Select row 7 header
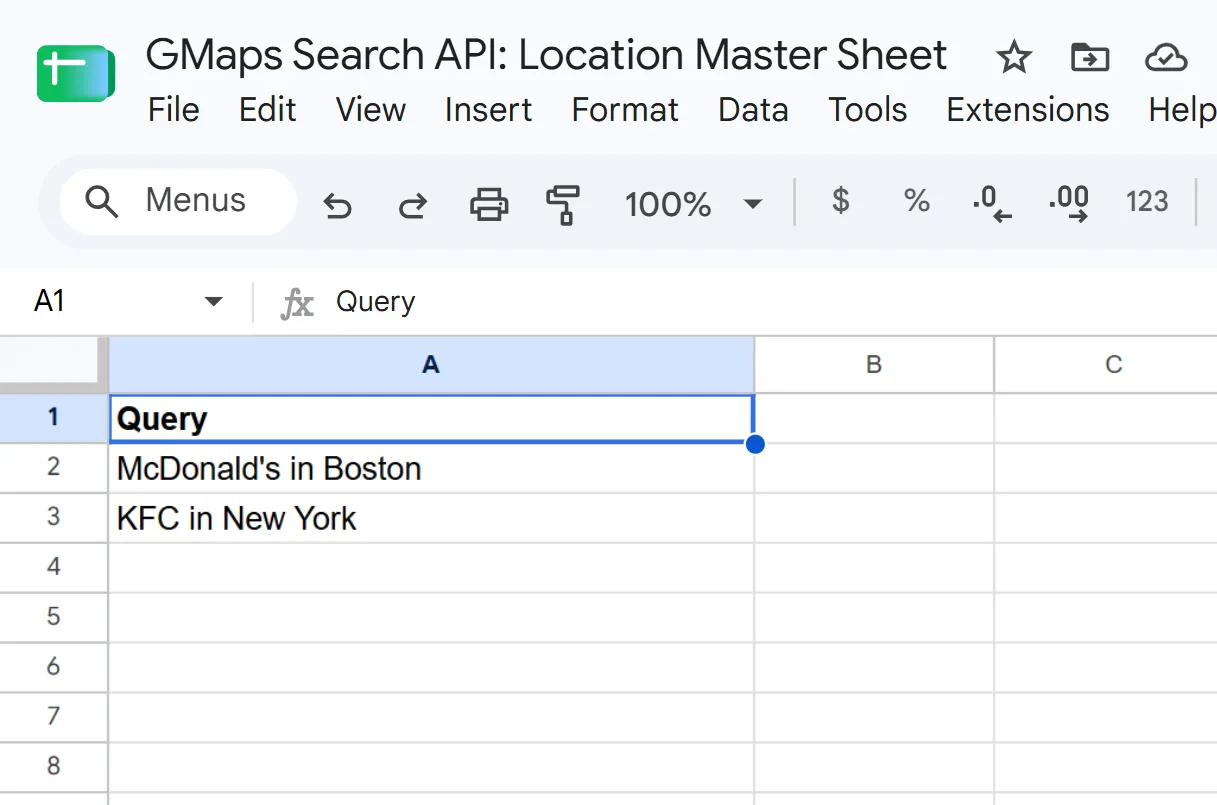 pos(53,717)
